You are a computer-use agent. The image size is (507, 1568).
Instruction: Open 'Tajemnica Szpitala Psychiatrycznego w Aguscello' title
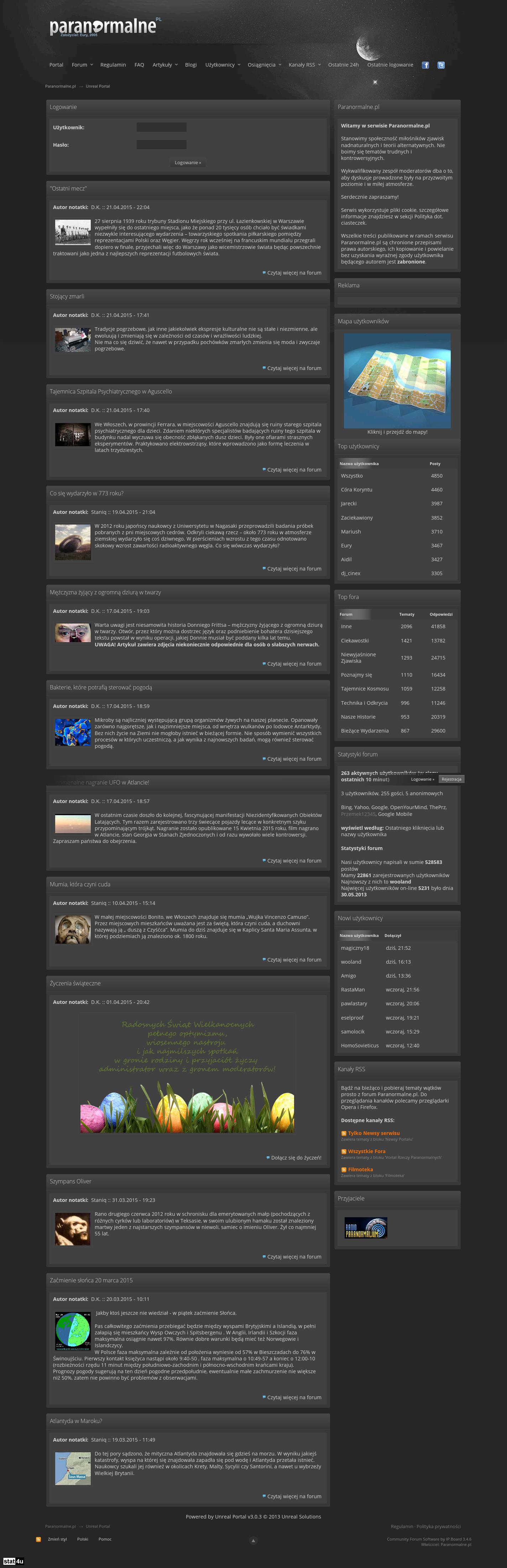tap(111, 391)
